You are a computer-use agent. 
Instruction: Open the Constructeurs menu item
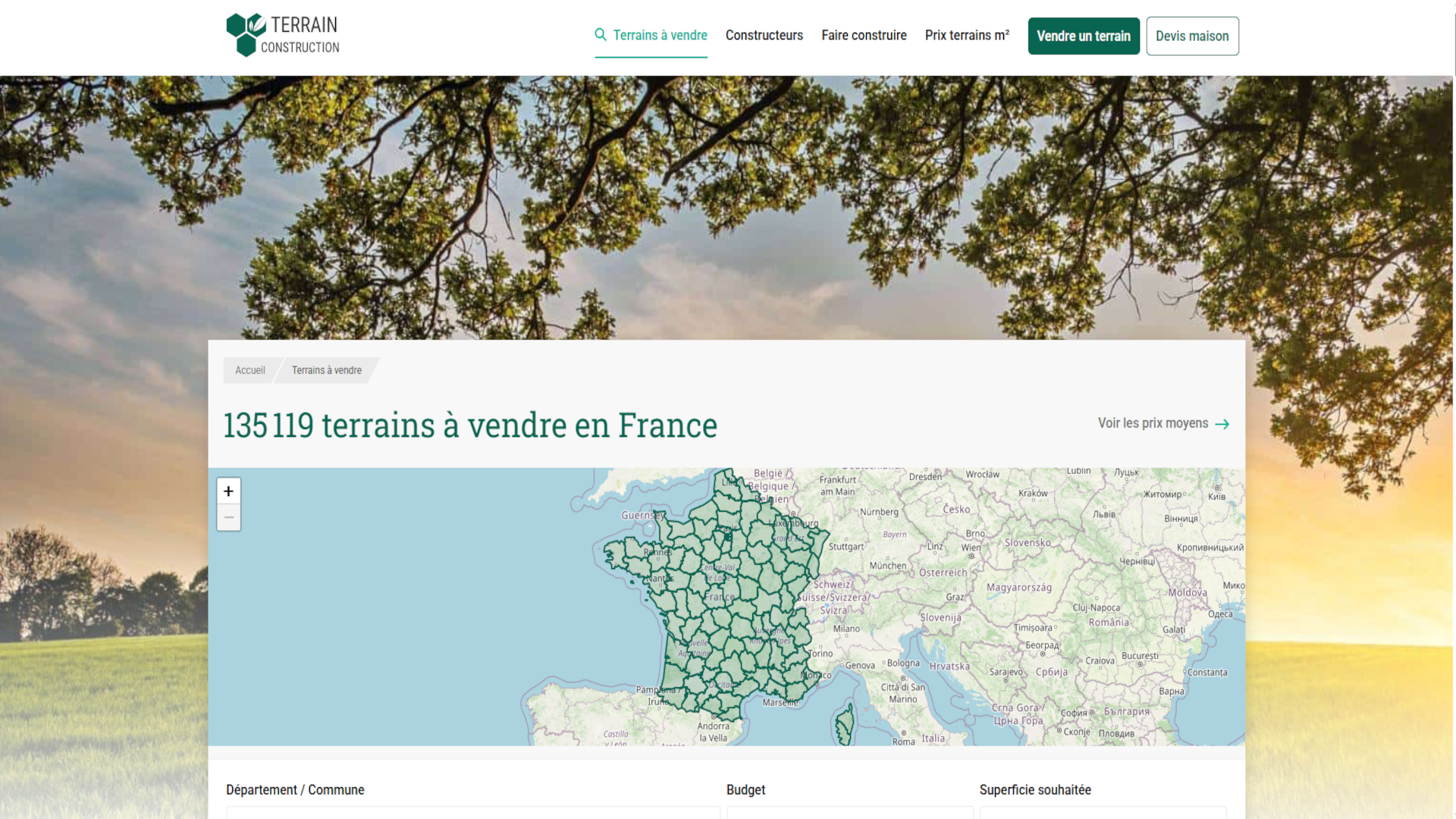764,35
